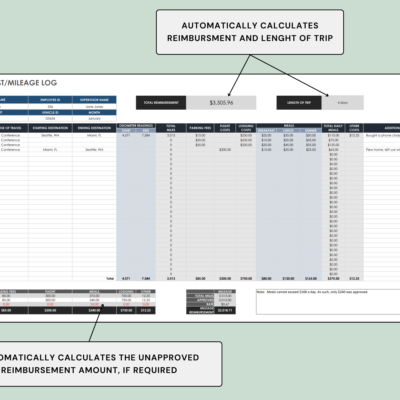Click the FLIGHT COSTS column header
Screen dimensions: 400x400
(225, 128)
